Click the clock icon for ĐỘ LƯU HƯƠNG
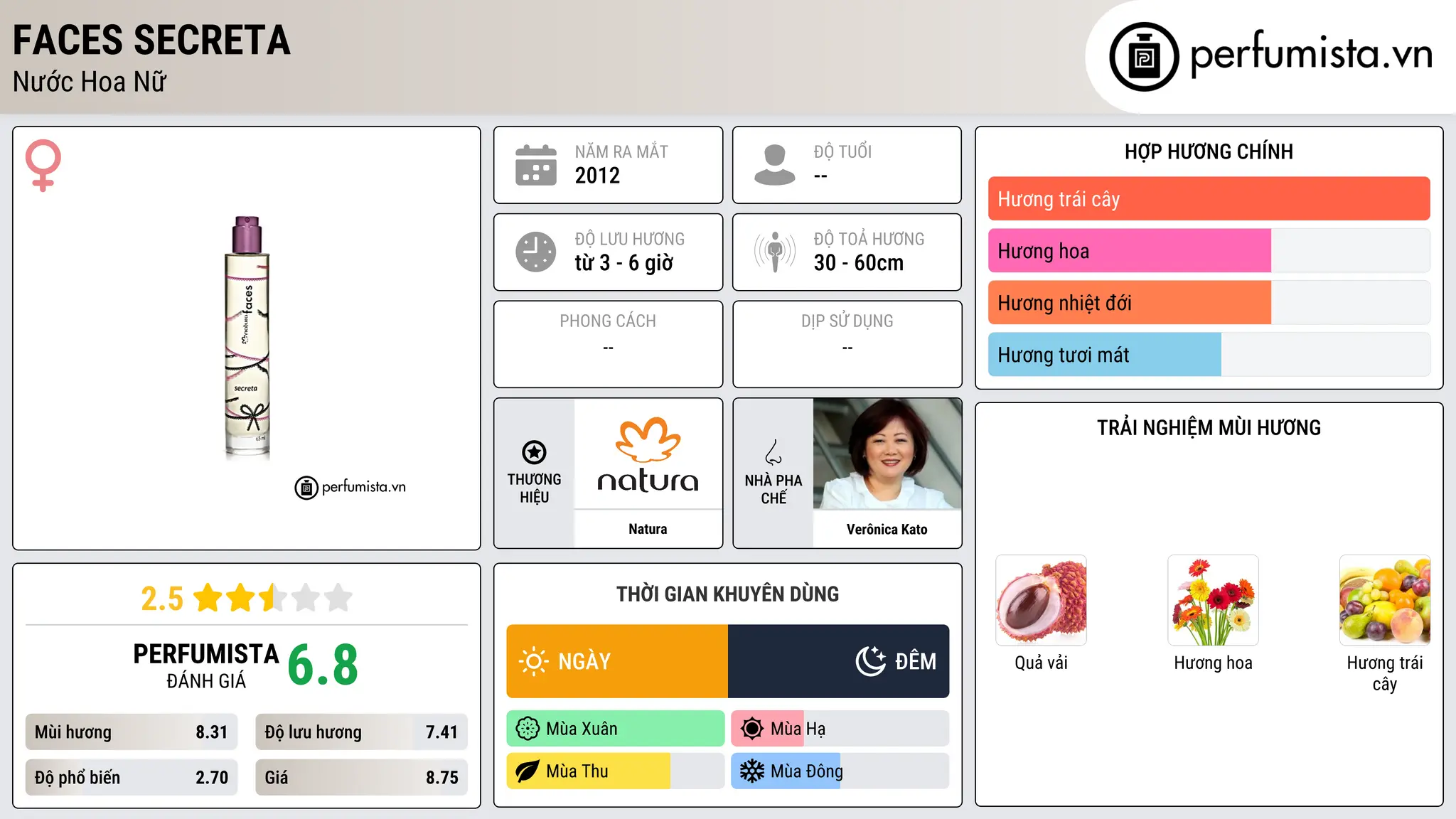Image resolution: width=1456 pixels, height=819 pixels. (x=536, y=252)
